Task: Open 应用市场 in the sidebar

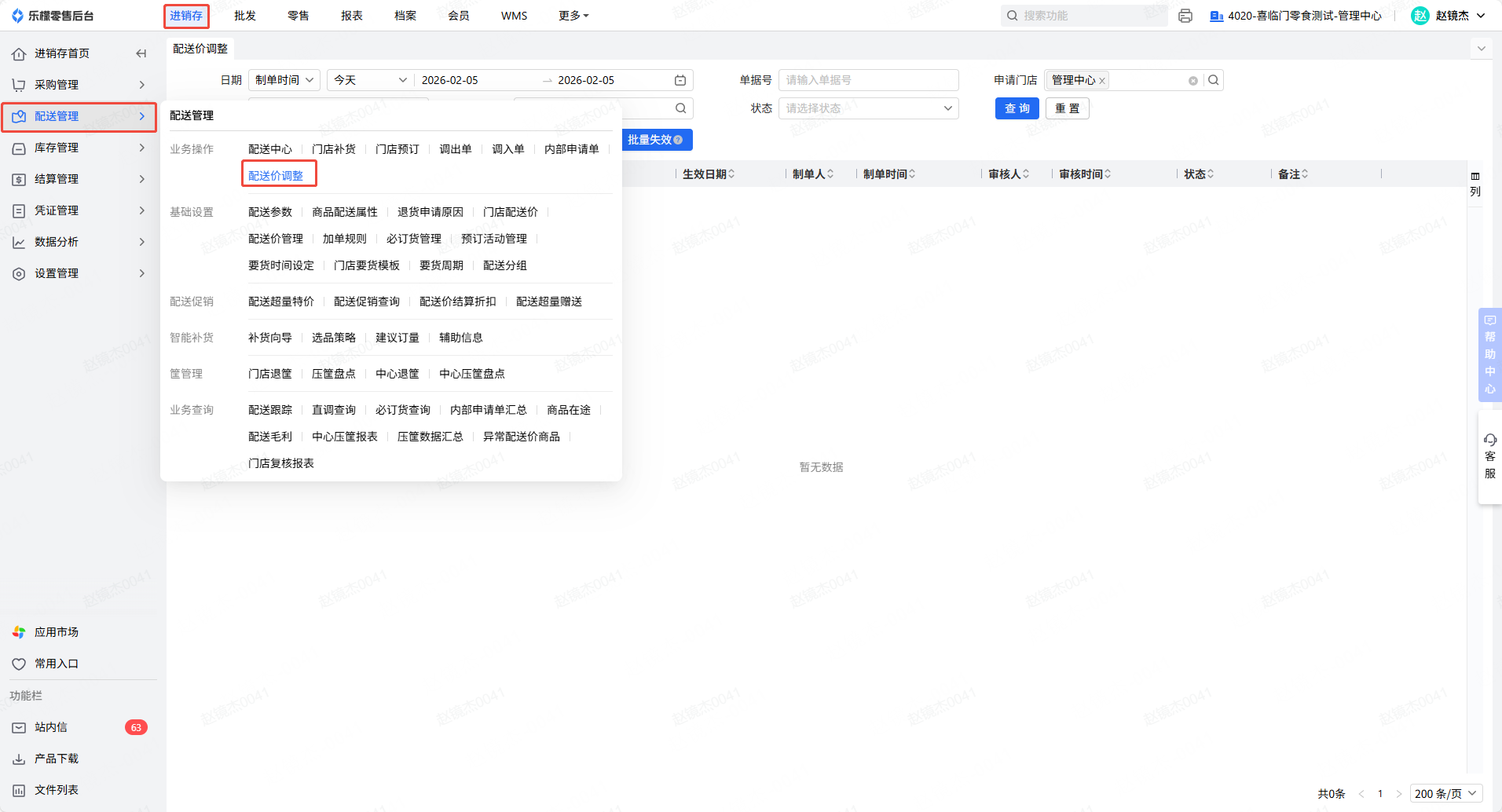Action: pos(79,632)
